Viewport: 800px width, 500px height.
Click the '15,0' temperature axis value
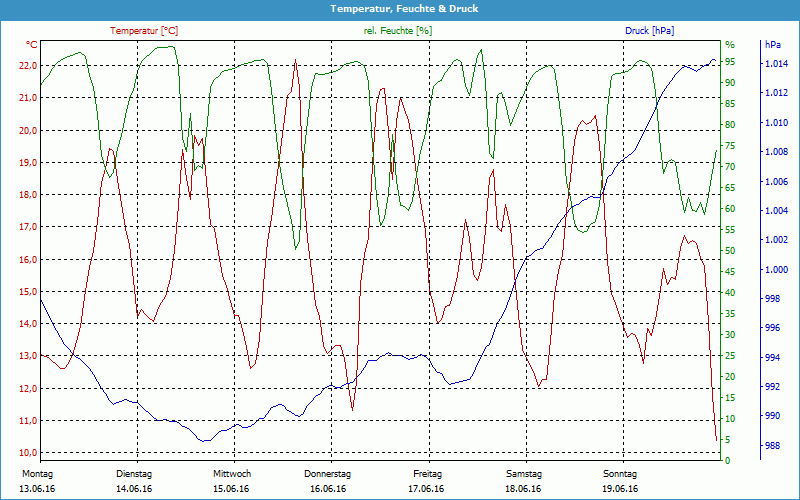[x=28, y=291]
